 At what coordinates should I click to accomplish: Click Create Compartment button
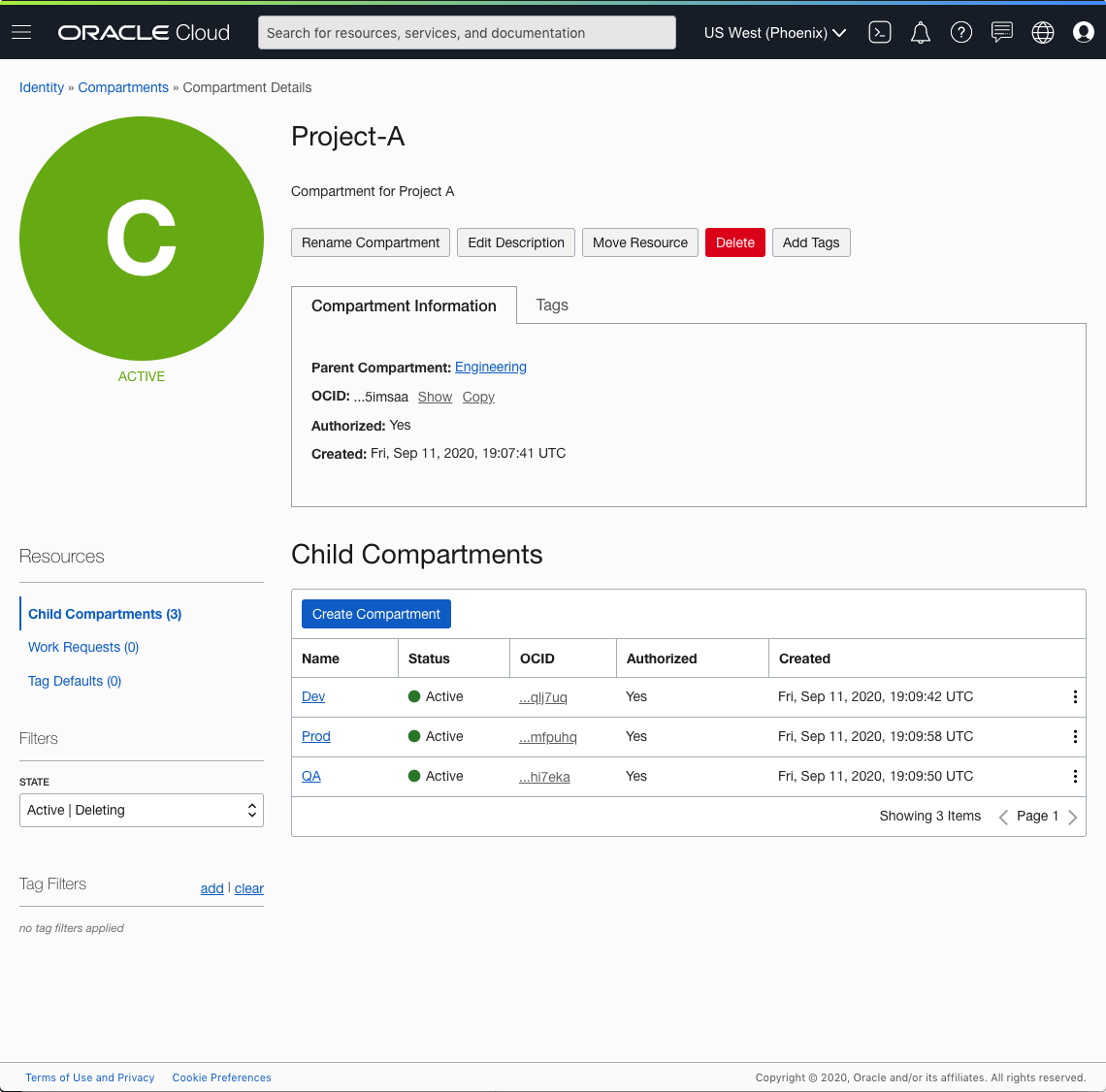pos(376,614)
